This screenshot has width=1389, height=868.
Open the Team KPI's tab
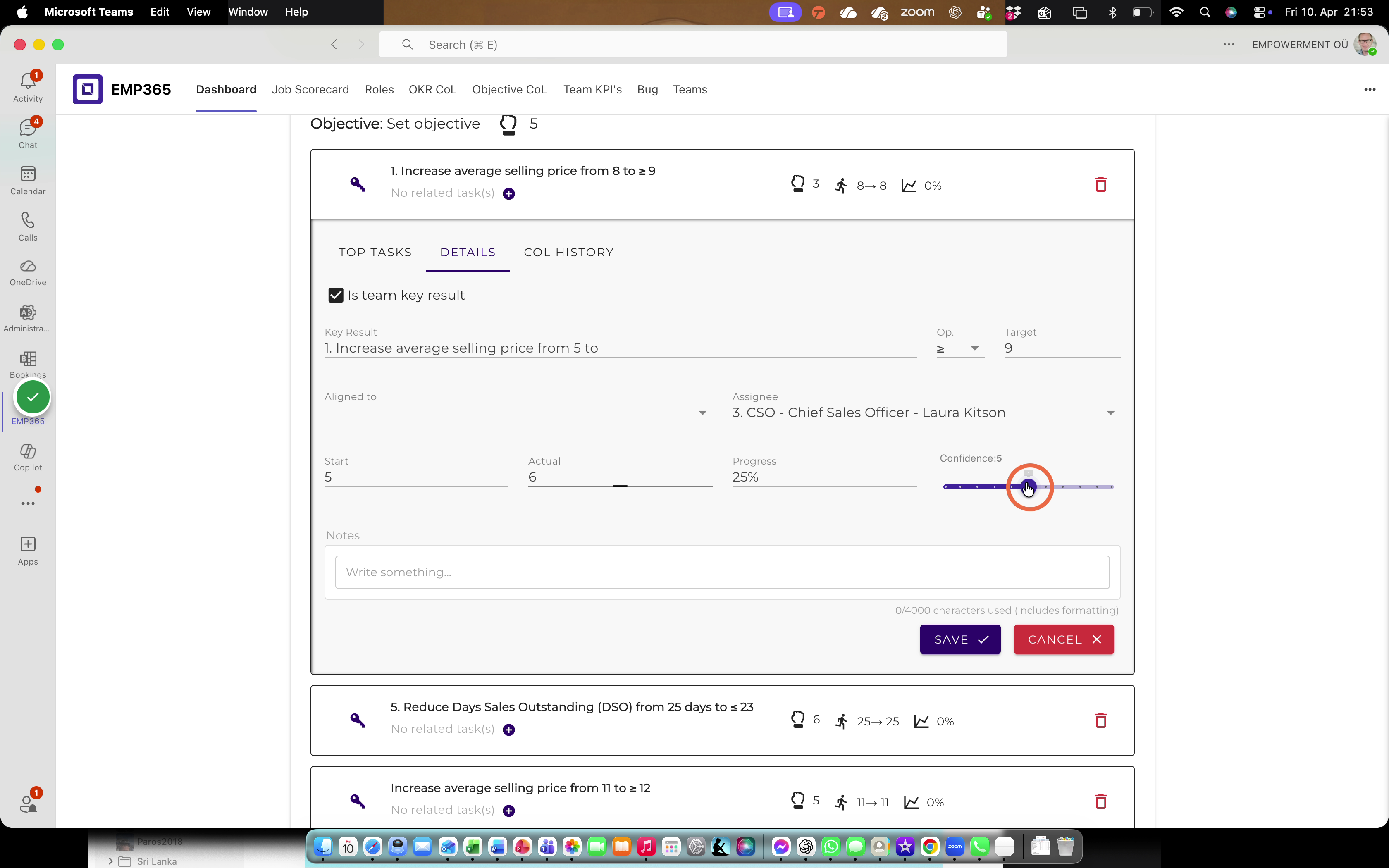tap(592, 90)
